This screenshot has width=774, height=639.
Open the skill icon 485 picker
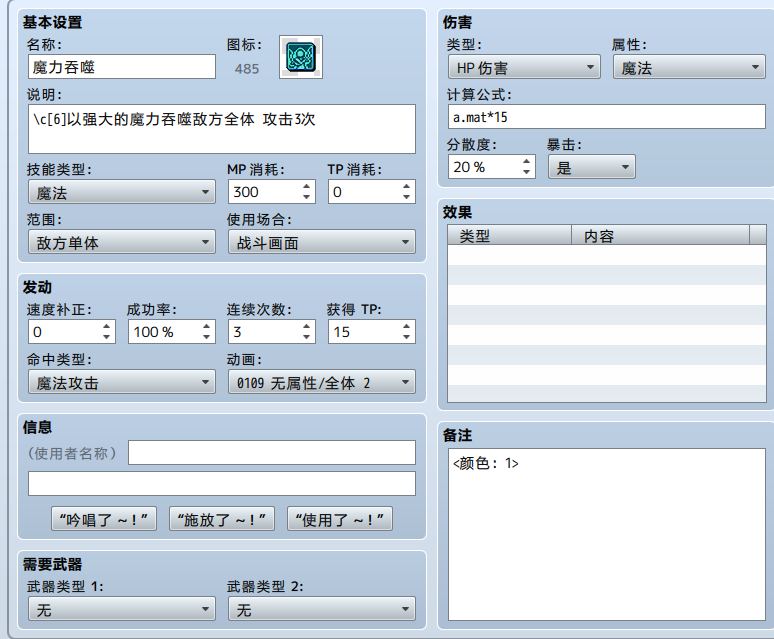point(301,57)
